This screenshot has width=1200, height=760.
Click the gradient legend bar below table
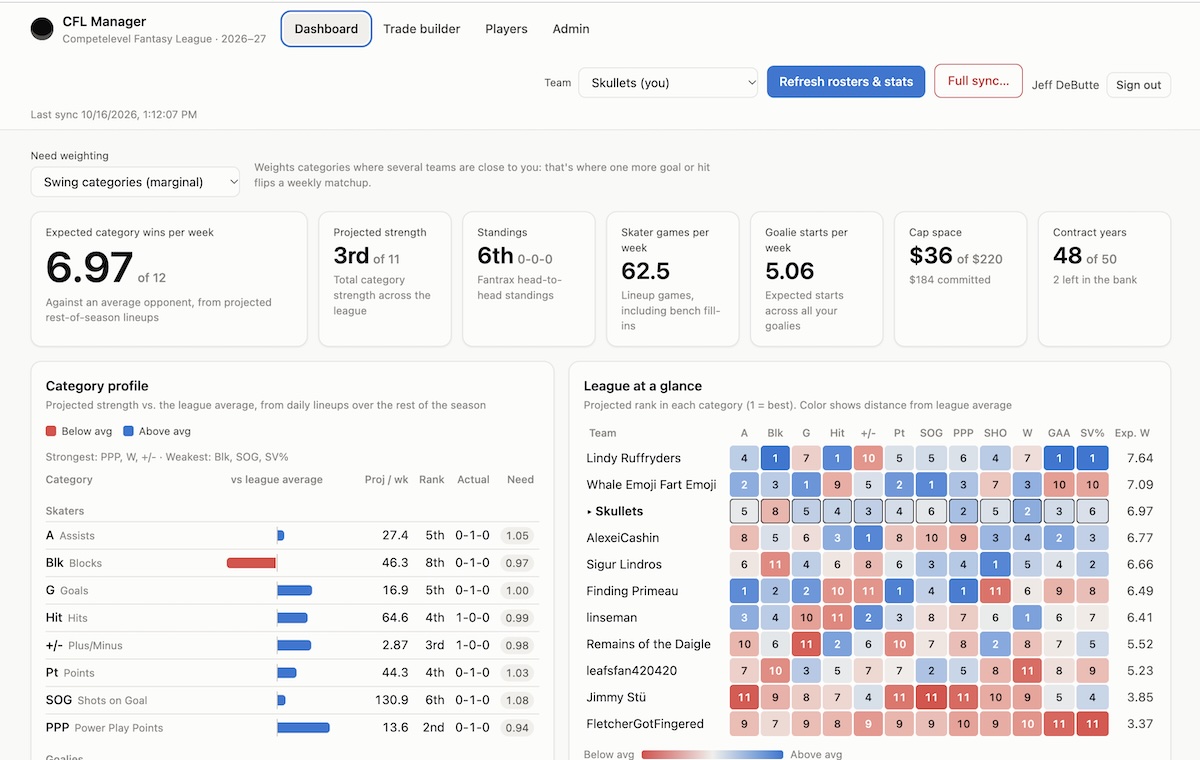pyautogui.click(x=712, y=755)
